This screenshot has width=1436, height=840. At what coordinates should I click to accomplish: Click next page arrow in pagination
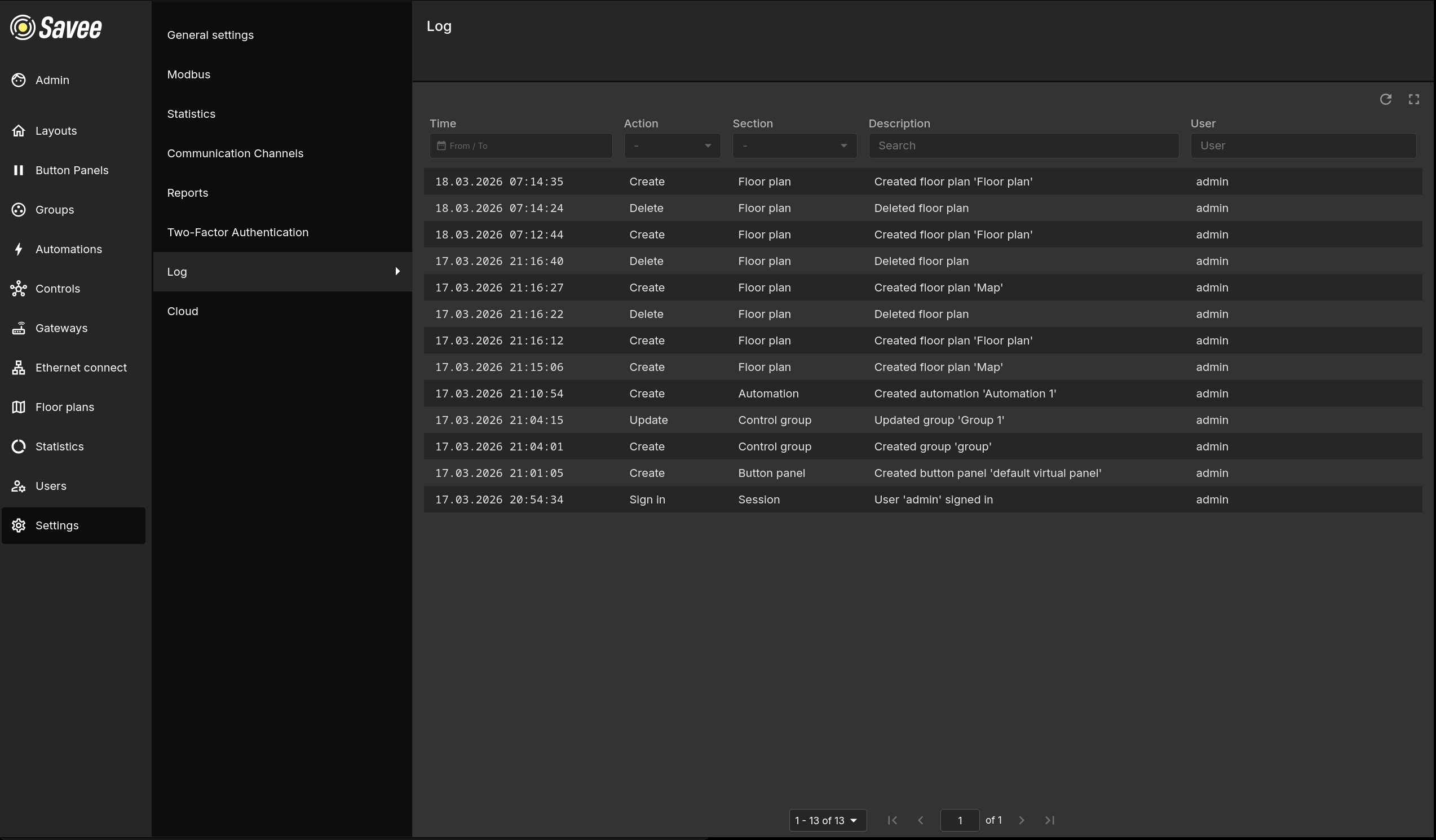[x=1021, y=820]
